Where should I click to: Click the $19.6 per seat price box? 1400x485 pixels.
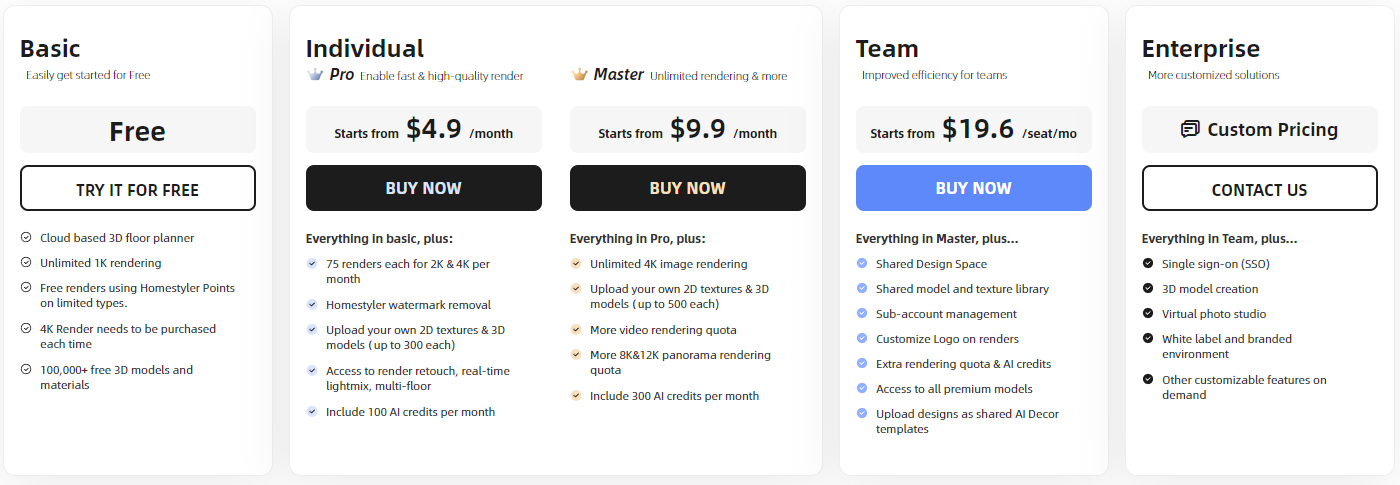coord(973,130)
